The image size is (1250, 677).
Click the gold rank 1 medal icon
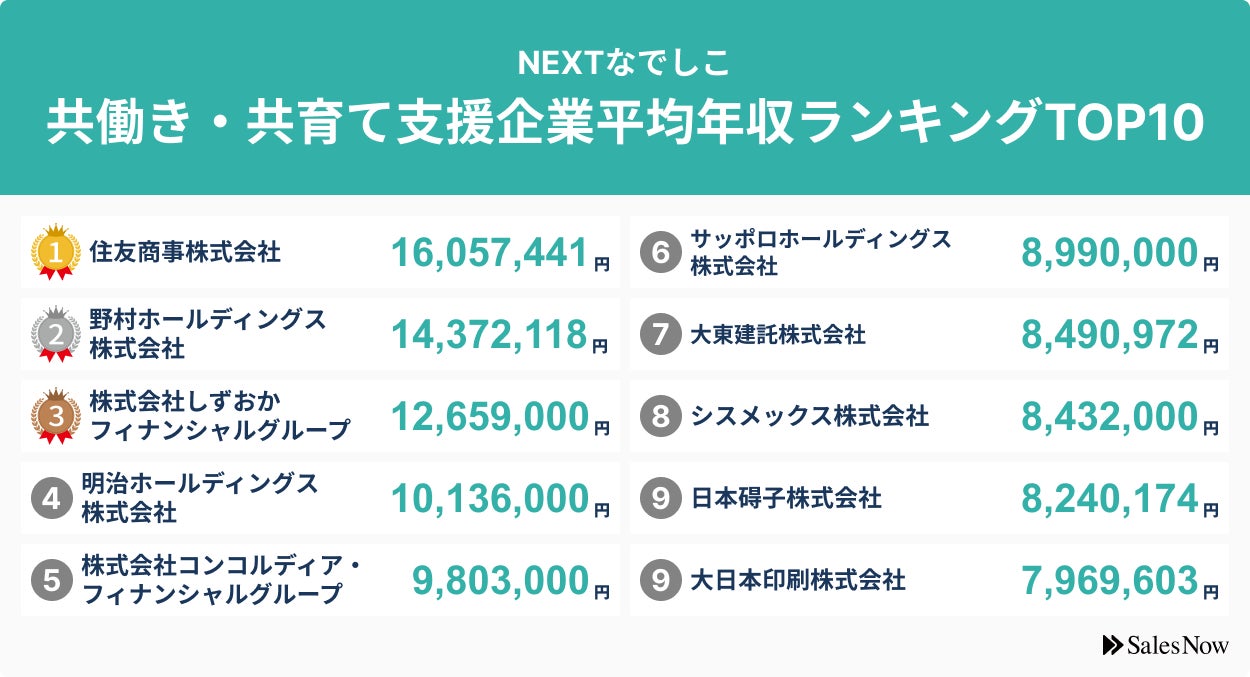point(56,252)
